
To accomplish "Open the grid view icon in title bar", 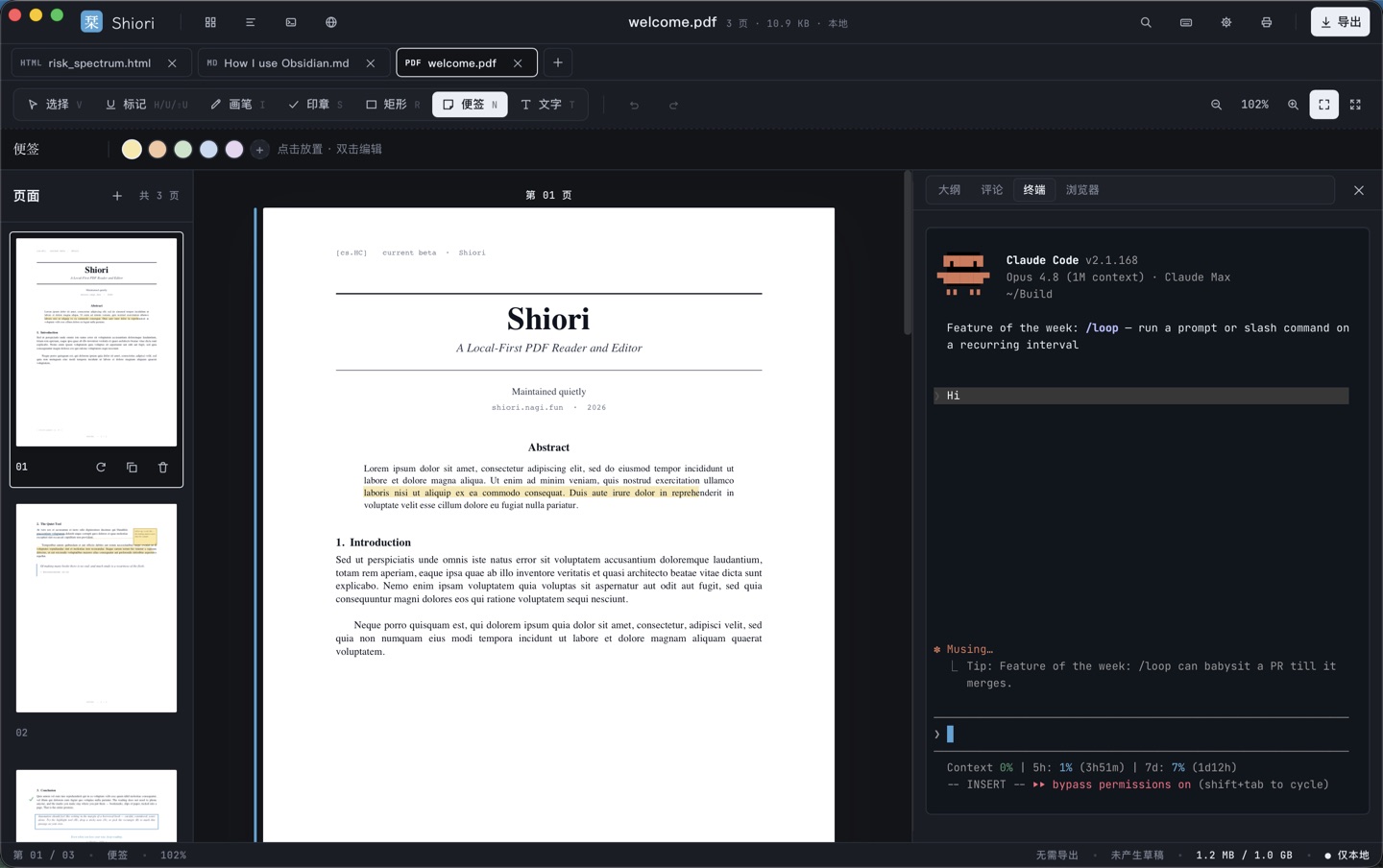I will coord(210,22).
